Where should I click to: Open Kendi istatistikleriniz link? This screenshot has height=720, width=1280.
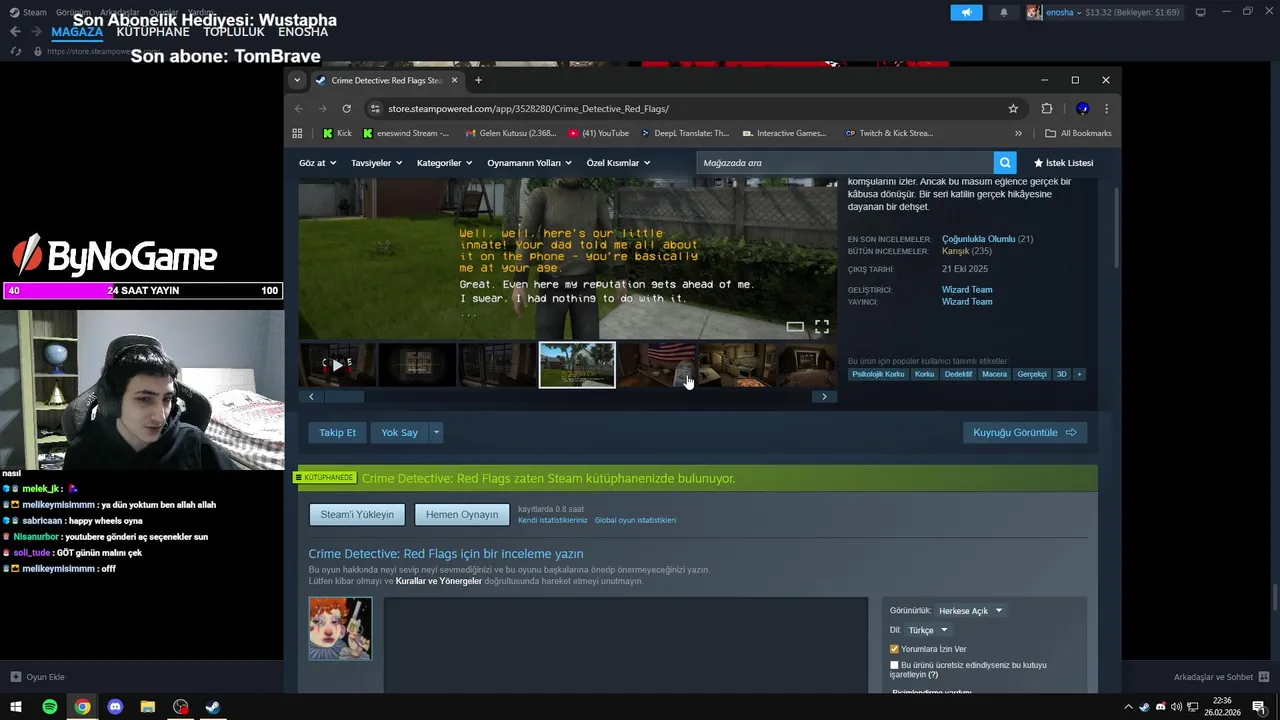[x=553, y=520]
